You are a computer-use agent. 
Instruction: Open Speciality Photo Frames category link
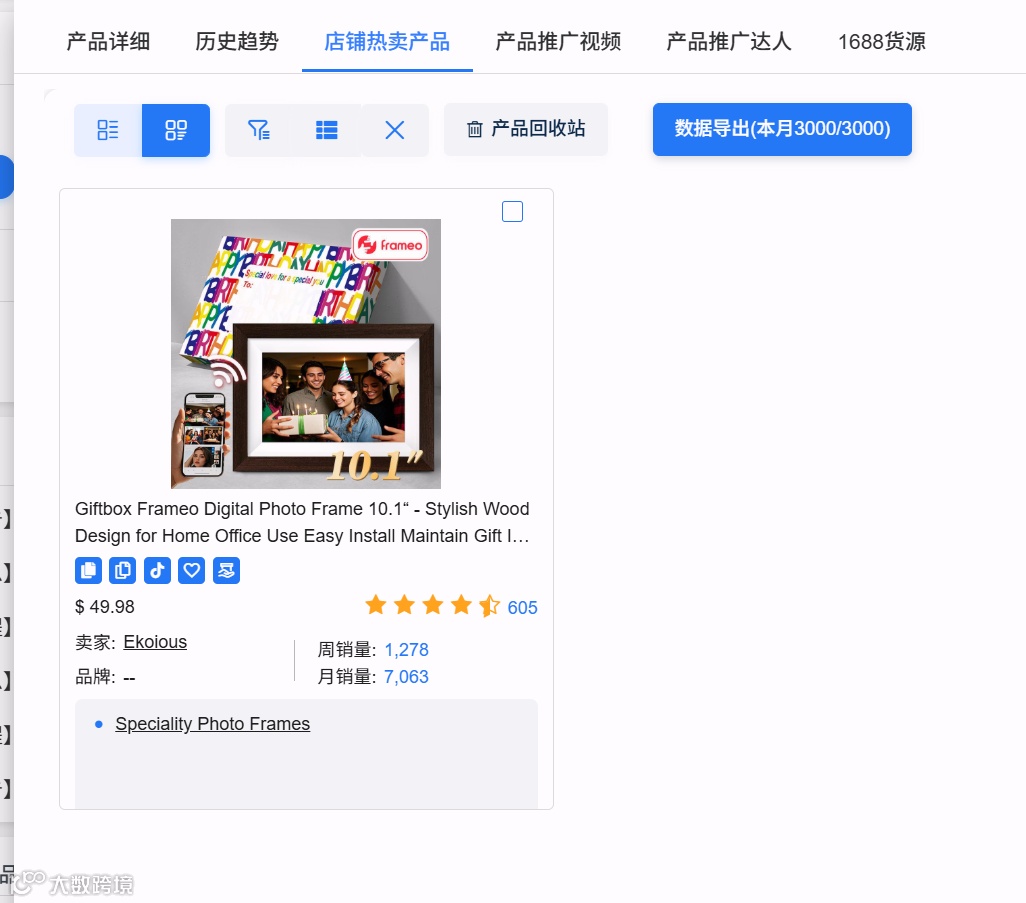coord(213,724)
